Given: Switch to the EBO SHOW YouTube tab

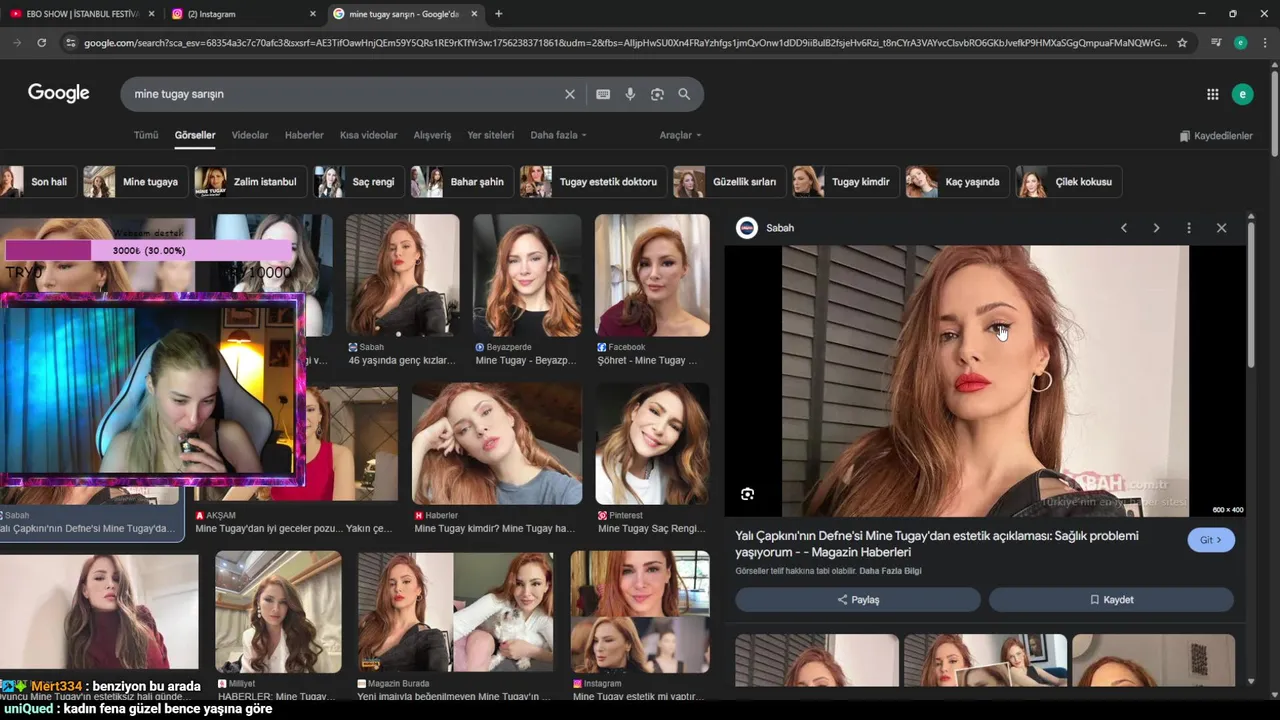Looking at the screenshot, I should (82, 14).
